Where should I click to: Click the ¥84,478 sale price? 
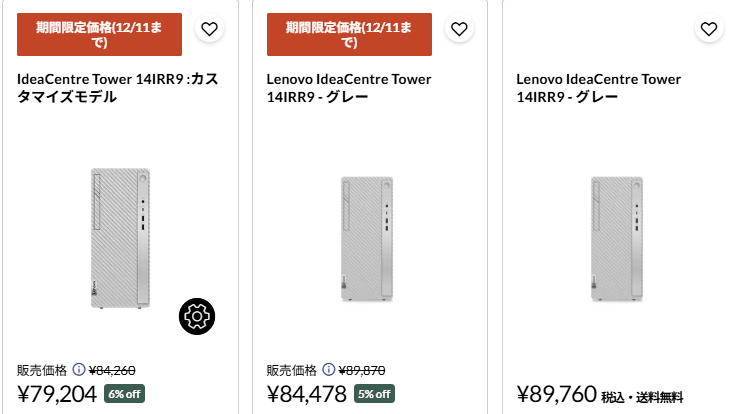(x=307, y=392)
